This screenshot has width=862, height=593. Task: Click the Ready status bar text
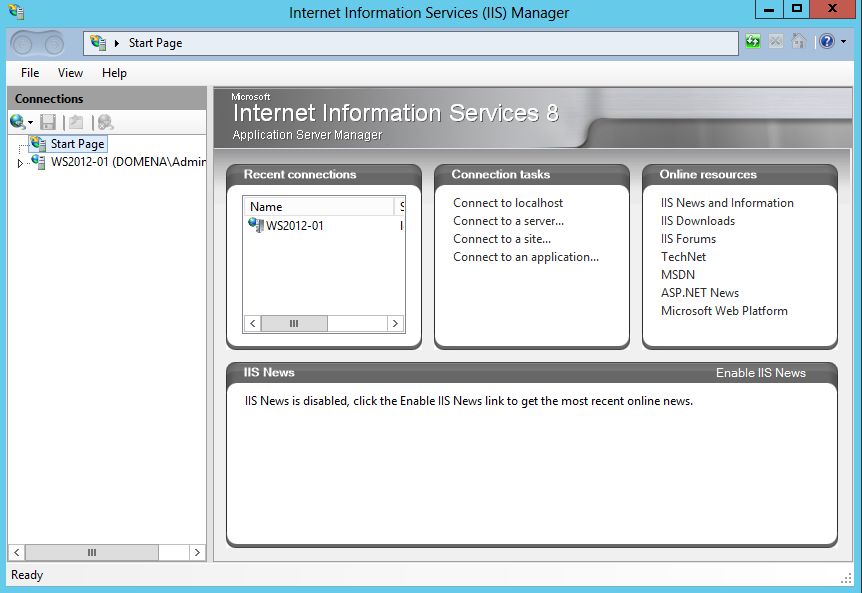point(27,575)
